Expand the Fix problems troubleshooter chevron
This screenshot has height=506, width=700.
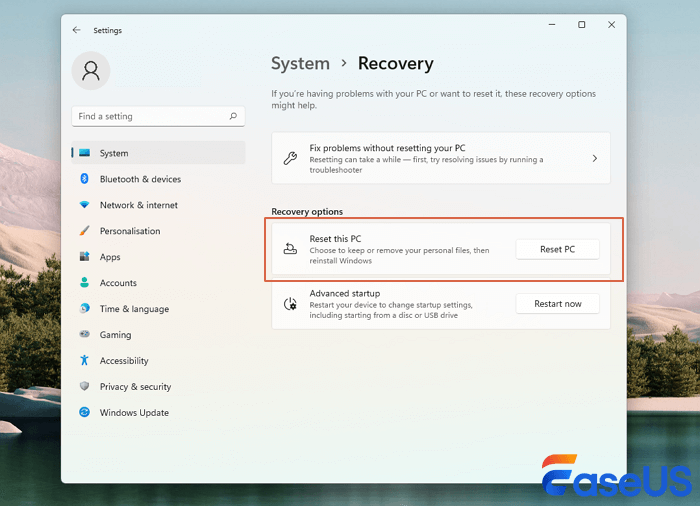(594, 159)
